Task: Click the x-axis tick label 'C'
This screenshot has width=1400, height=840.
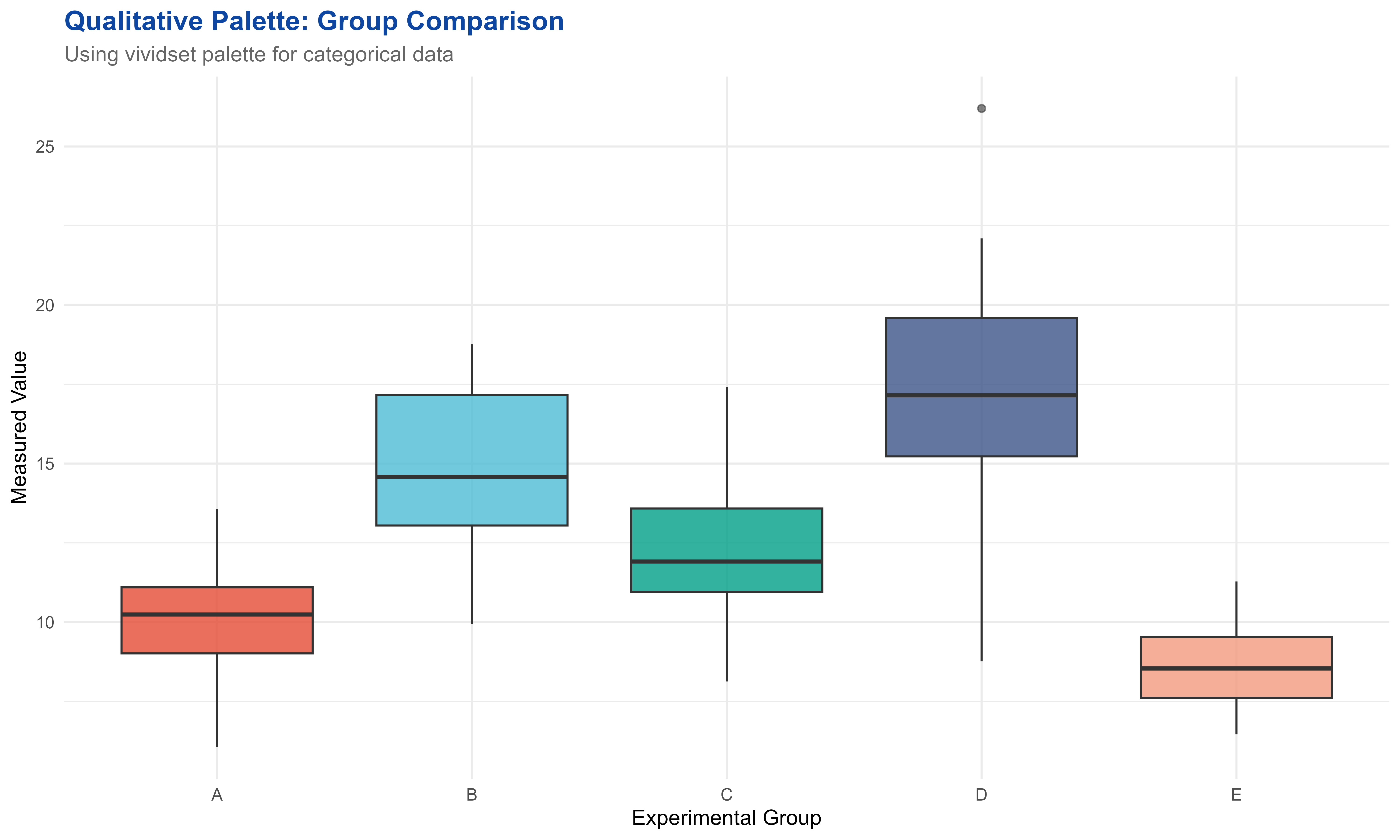Action: [726, 795]
